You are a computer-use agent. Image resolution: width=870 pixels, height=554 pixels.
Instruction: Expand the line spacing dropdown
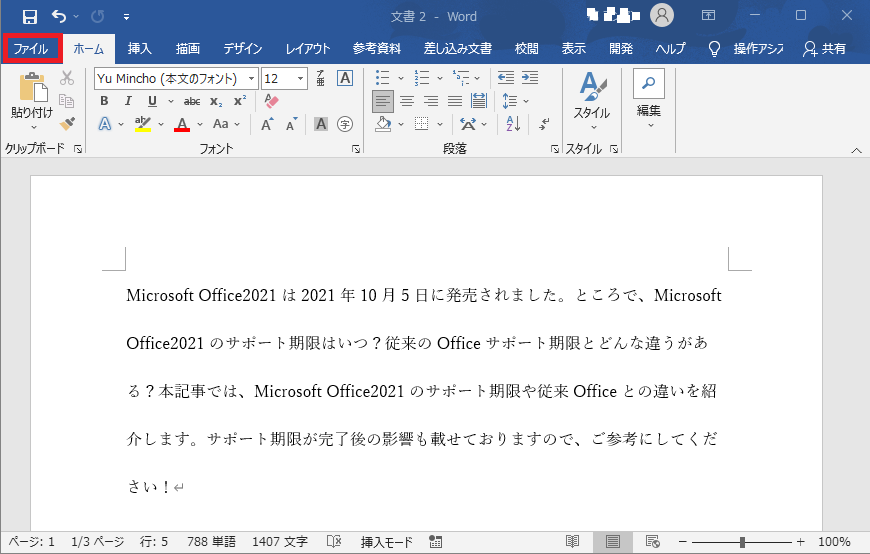coord(526,101)
